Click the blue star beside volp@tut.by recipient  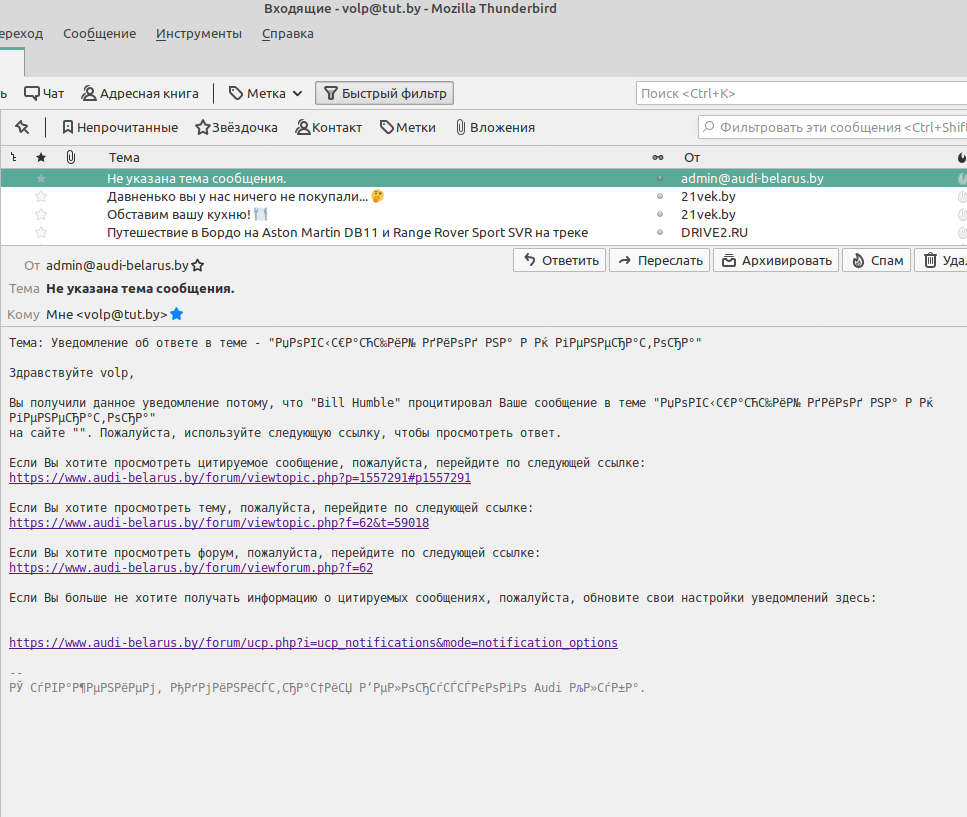pos(177,314)
